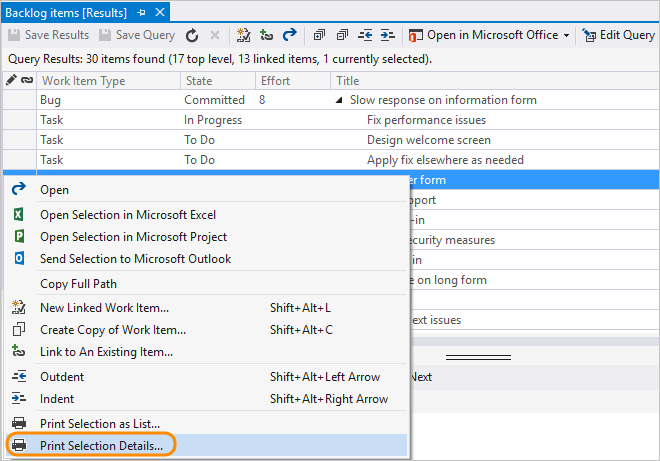The width and height of the screenshot is (660, 461).
Task: Choose Send Selection to Microsoft Outlook
Action: pos(135,259)
